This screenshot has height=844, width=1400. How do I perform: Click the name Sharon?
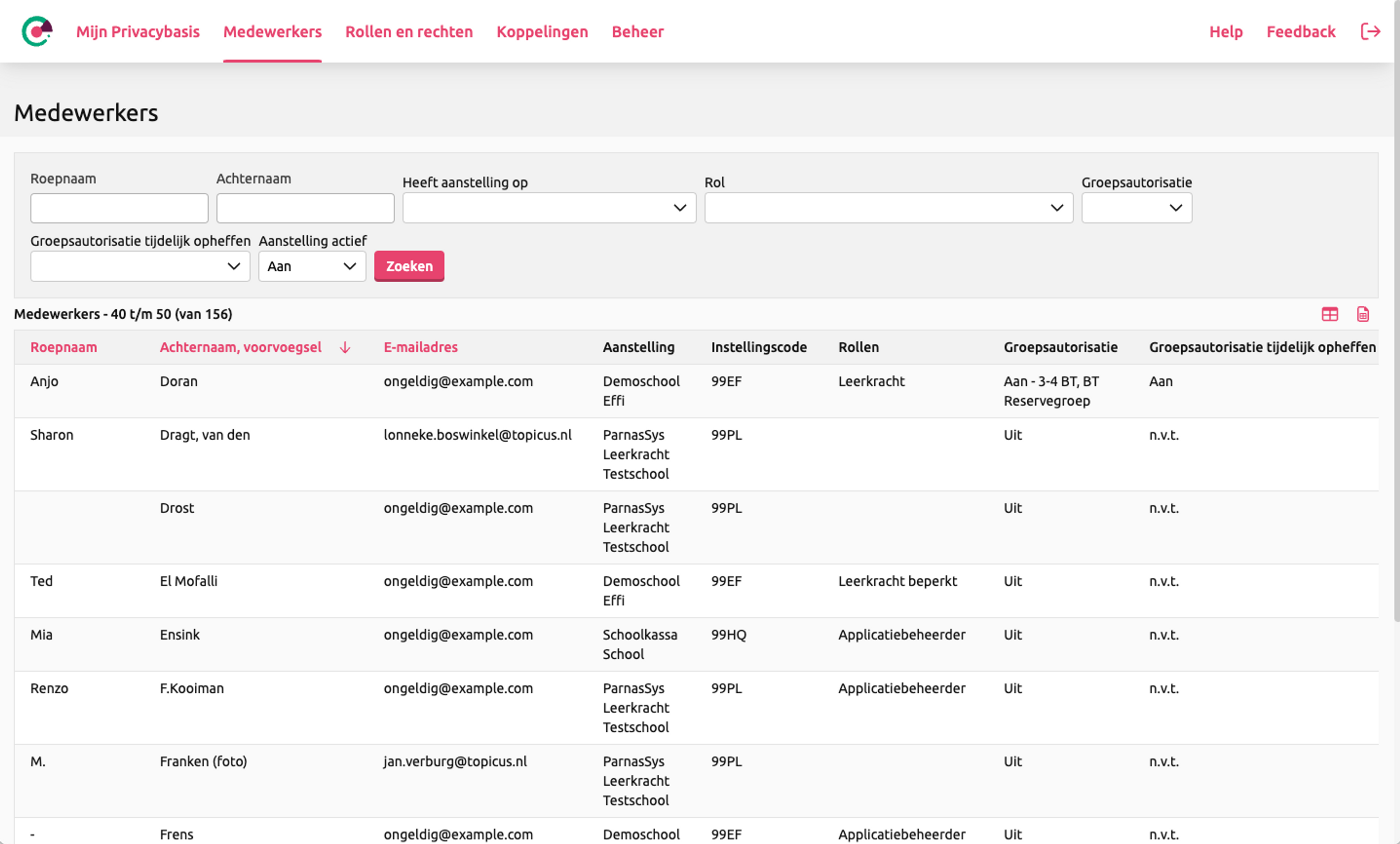click(x=52, y=435)
